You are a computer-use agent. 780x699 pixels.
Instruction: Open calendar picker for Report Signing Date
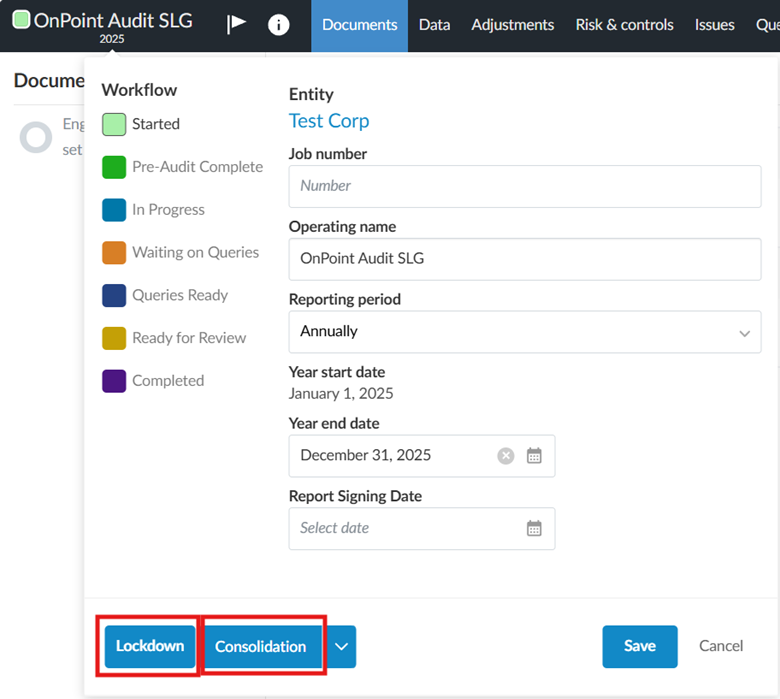point(534,528)
